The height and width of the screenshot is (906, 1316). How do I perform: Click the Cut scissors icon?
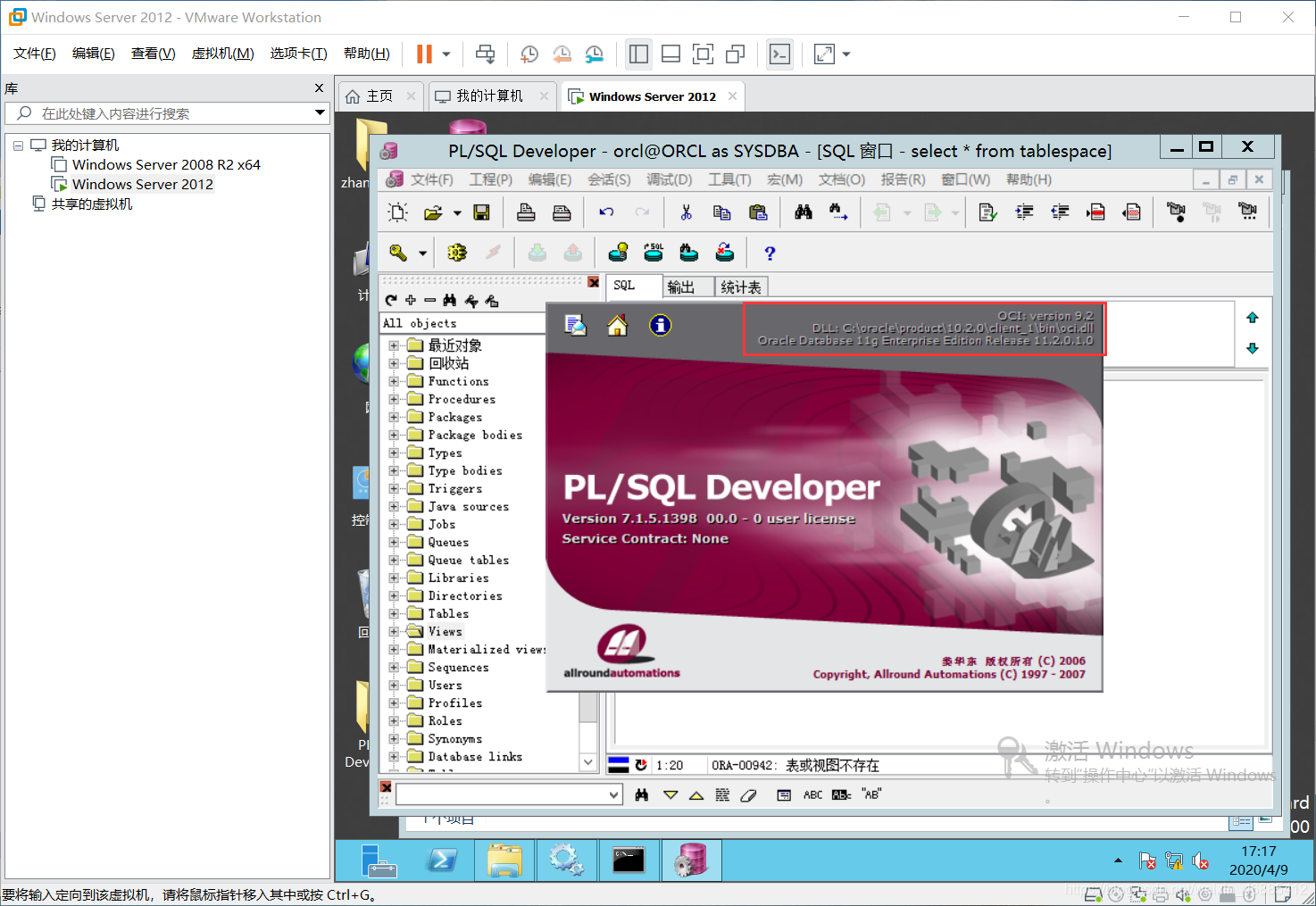point(686,212)
